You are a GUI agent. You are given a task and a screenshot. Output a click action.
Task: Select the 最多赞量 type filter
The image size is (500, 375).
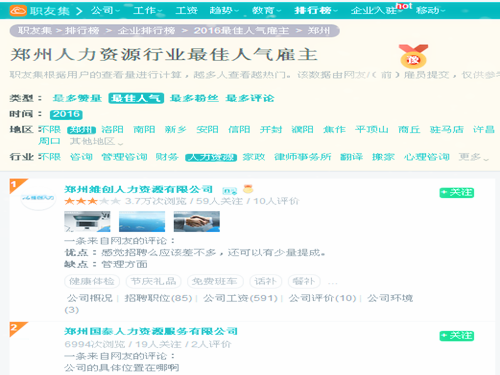(77, 98)
